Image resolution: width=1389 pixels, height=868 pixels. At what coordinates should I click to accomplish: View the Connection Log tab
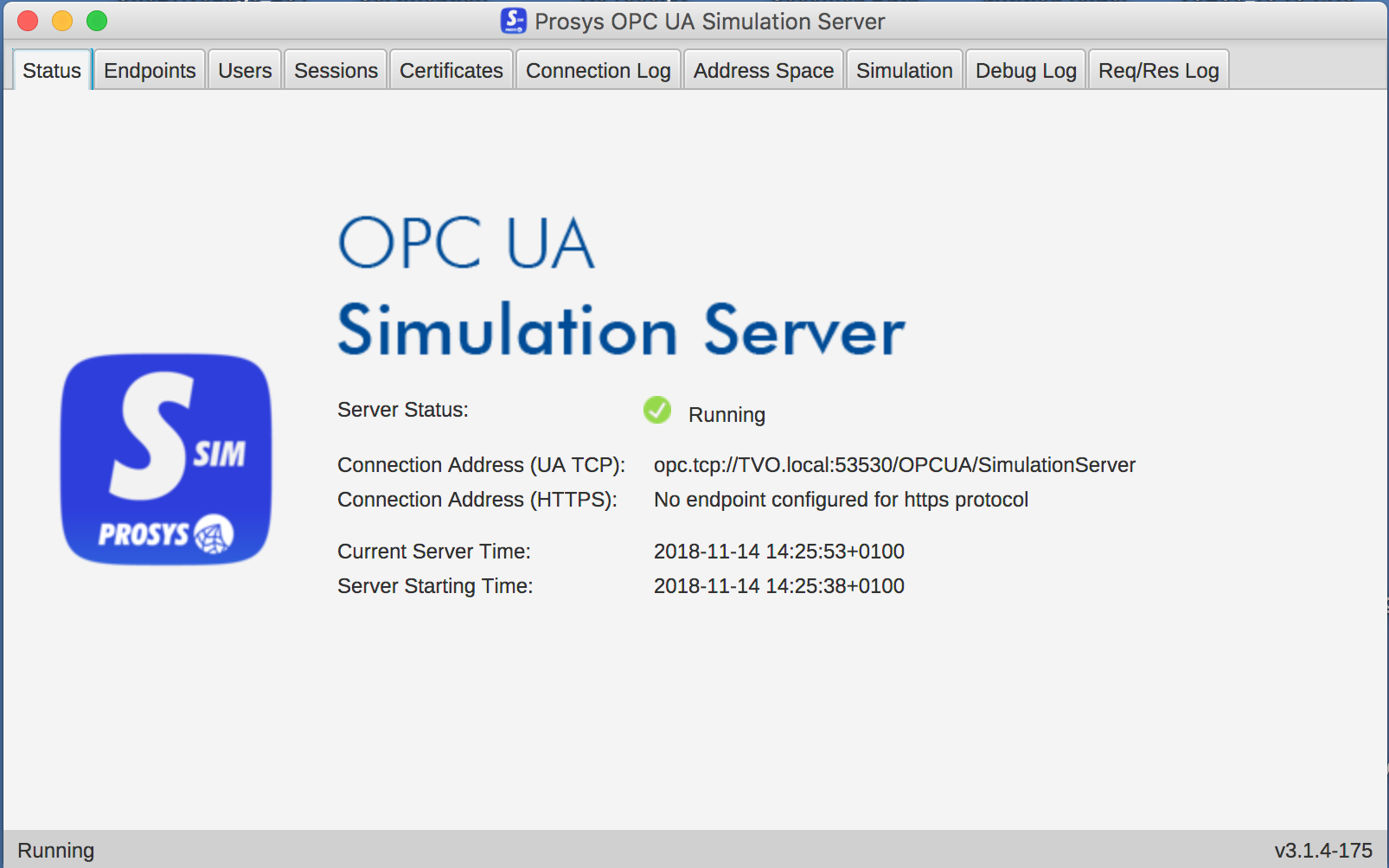point(598,70)
